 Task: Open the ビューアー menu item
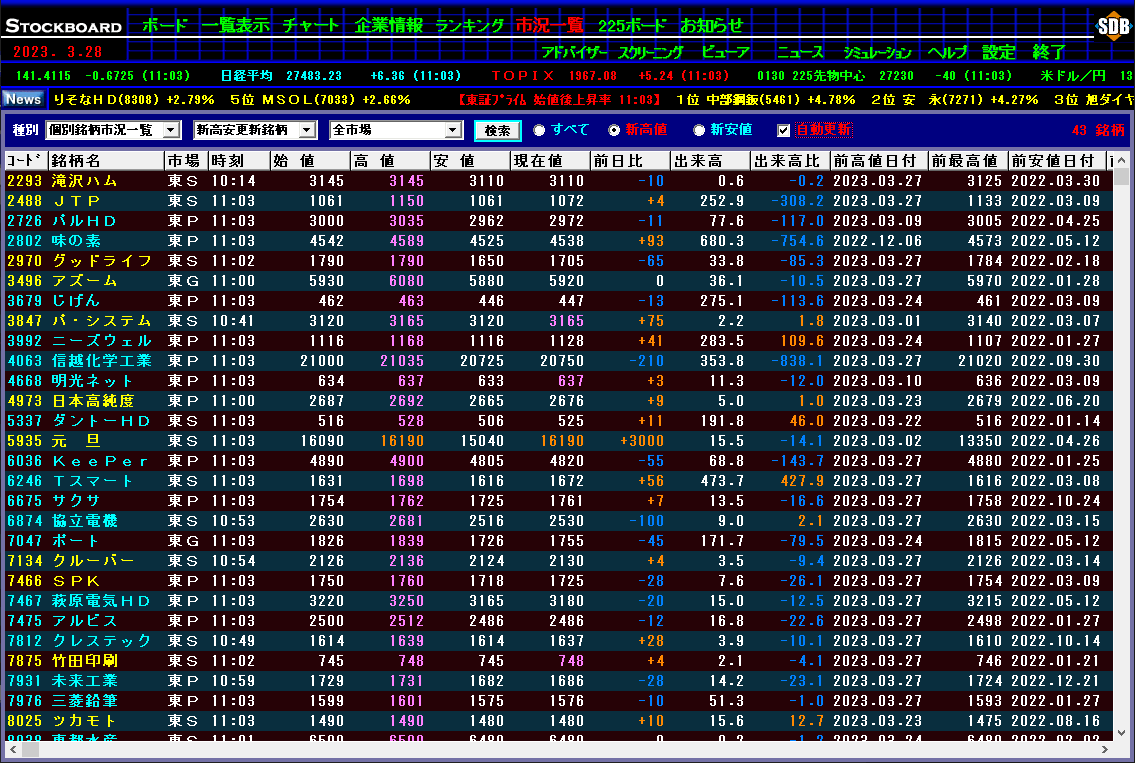726,52
